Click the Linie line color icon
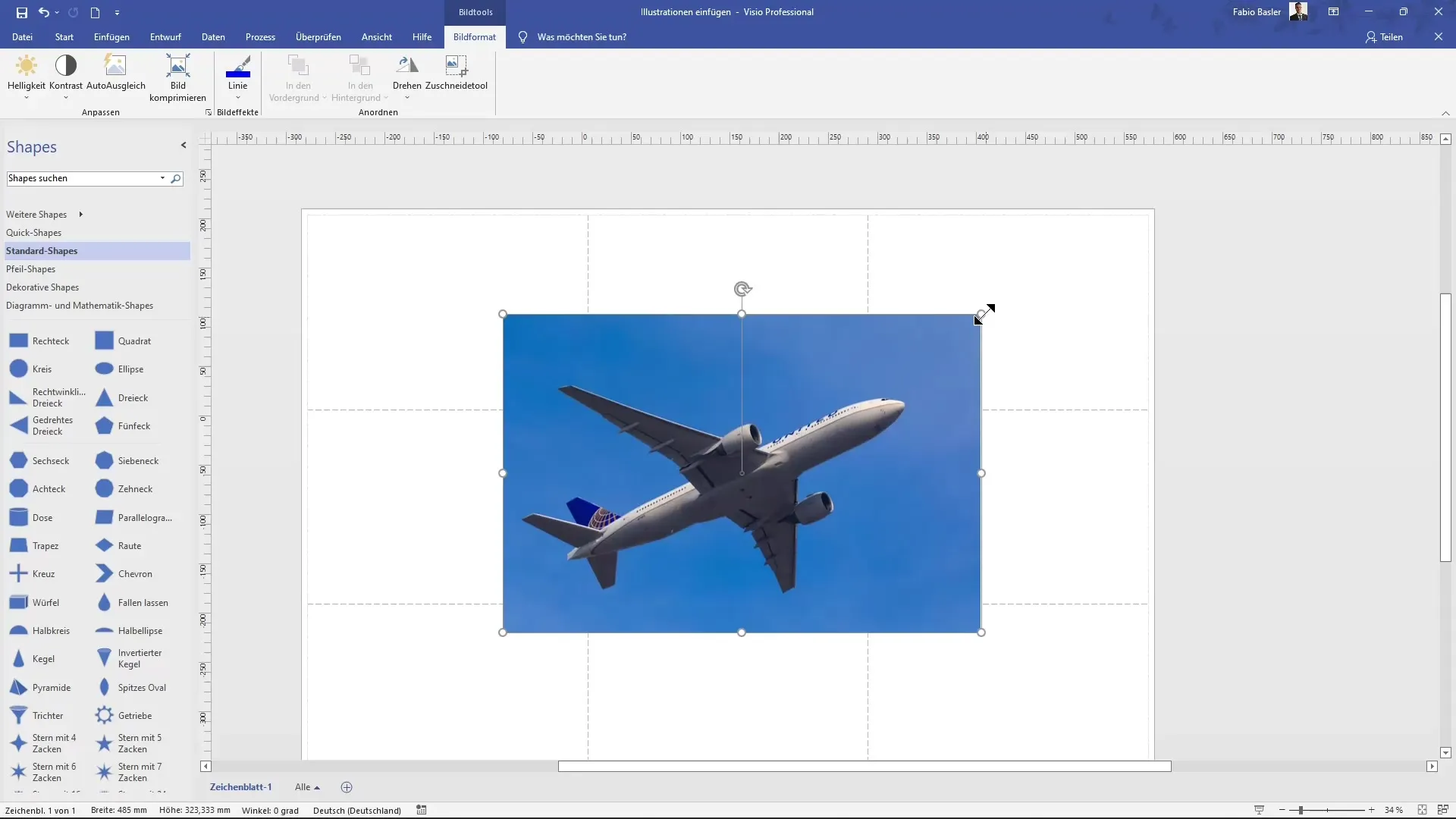The width and height of the screenshot is (1456, 819). [x=237, y=67]
